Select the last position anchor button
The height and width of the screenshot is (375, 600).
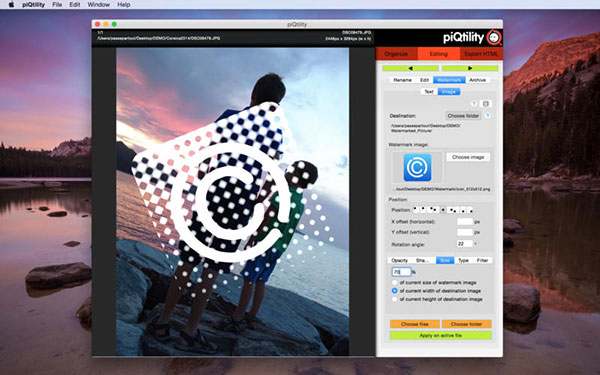tap(471, 210)
